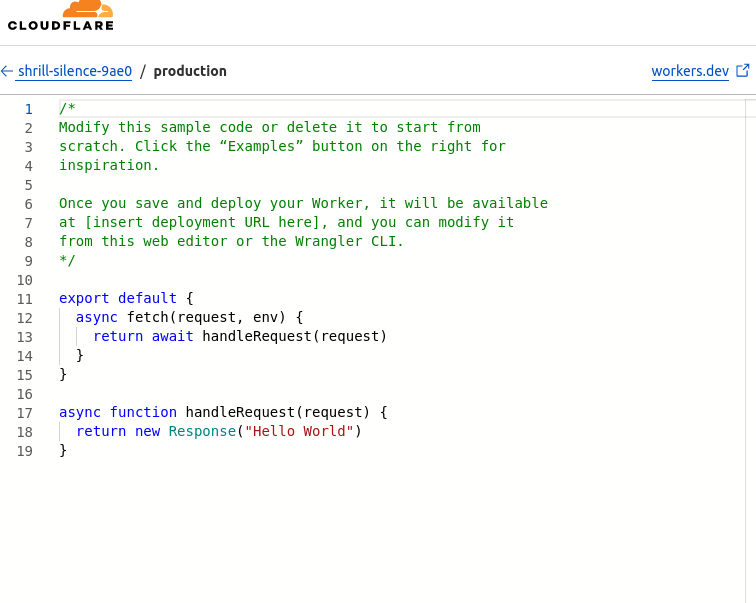Click the closing comment "*/" on line 9
Screen dimensions: 756x603
(67, 260)
